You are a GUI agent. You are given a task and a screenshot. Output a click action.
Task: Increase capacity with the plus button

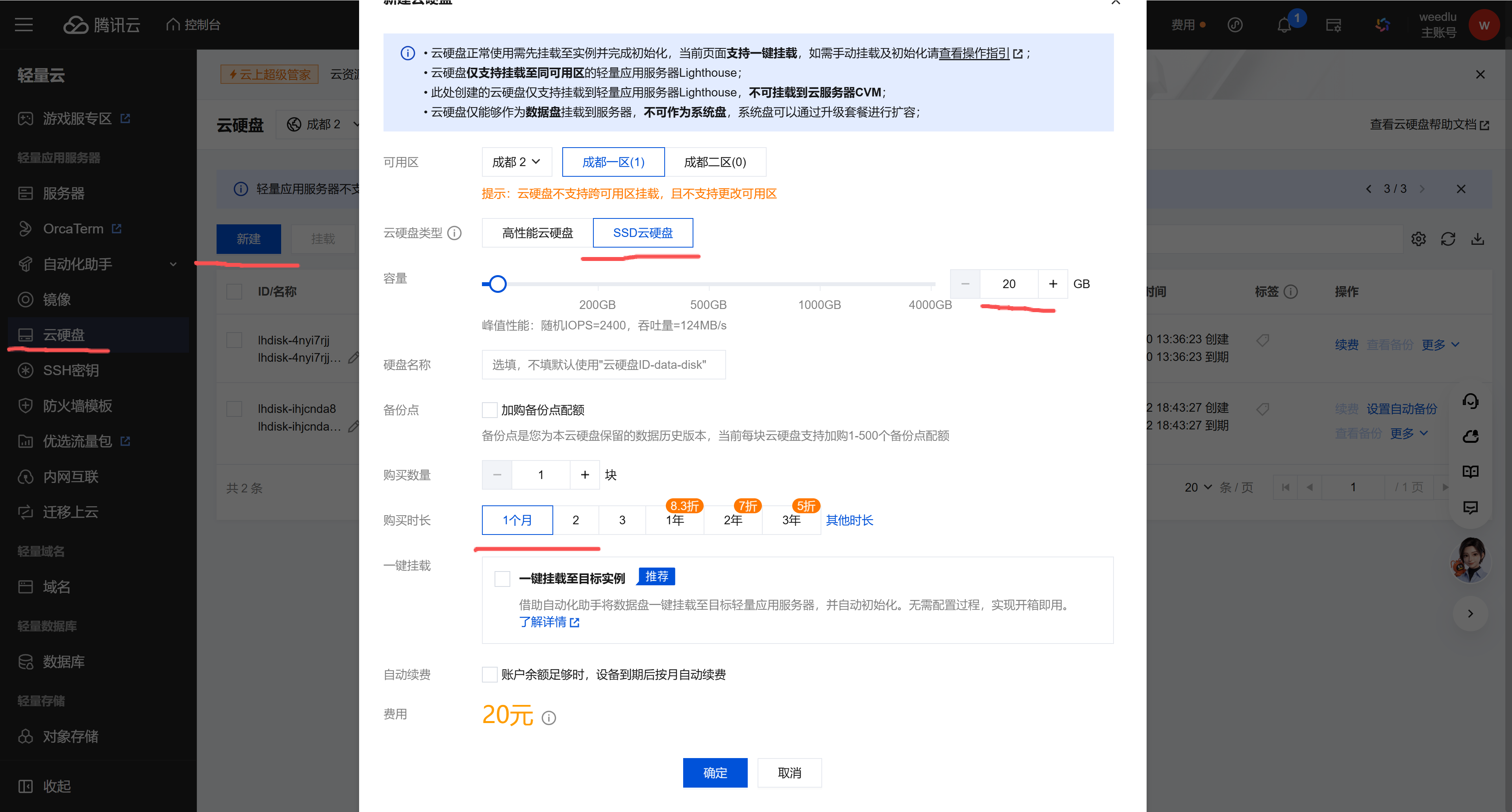1053,284
